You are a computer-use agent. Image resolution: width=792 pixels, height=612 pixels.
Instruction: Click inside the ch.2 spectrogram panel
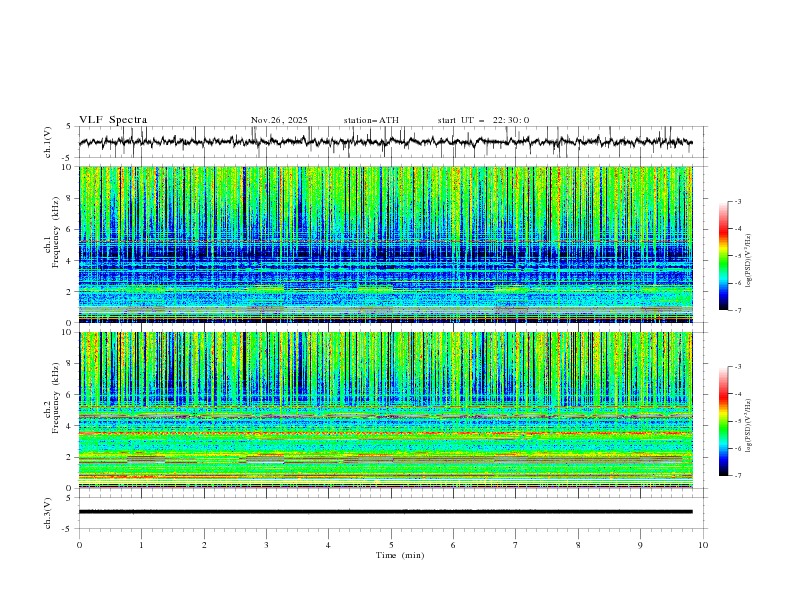click(x=386, y=409)
